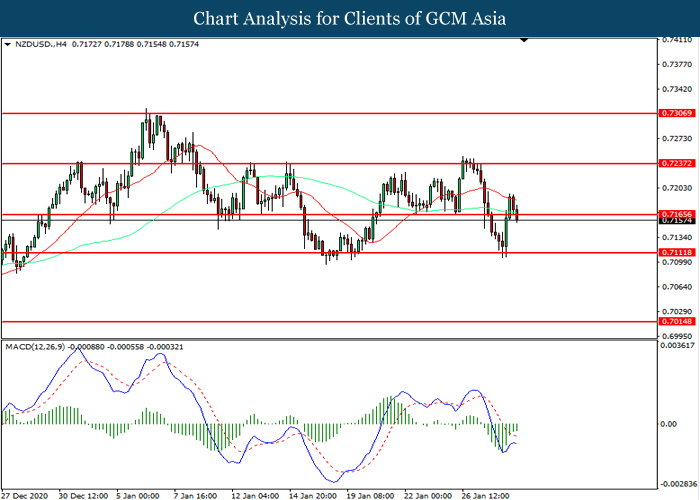Click the 5 Jan 00:00 time label
700x500 pixels.
coord(140,494)
